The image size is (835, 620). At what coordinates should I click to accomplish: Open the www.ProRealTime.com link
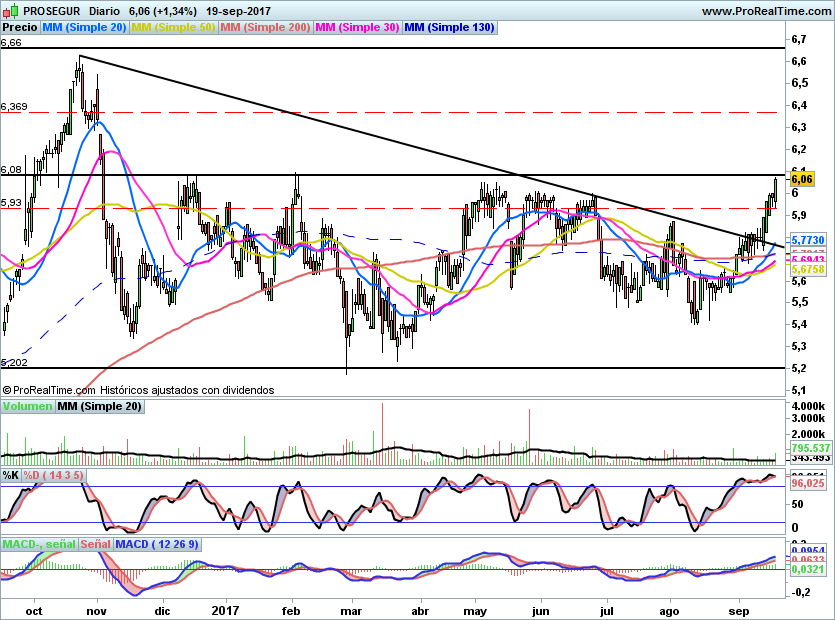point(765,11)
